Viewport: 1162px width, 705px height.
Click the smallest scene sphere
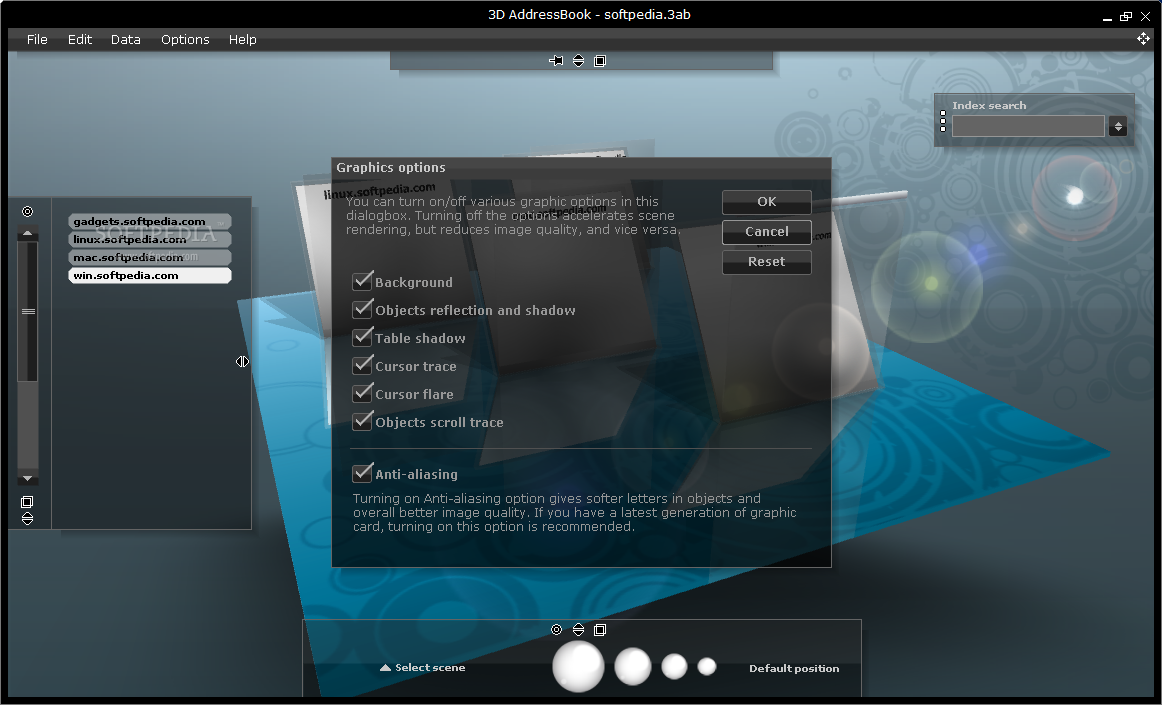pyautogui.click(x=707, y=666)
